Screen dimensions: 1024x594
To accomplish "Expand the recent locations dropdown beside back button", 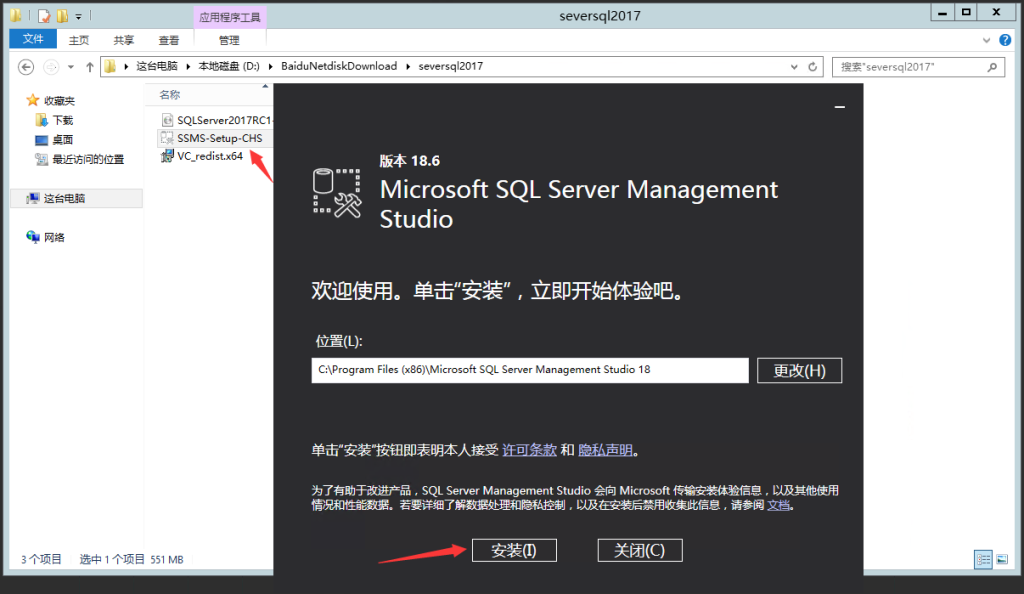I will coord(70,67).
